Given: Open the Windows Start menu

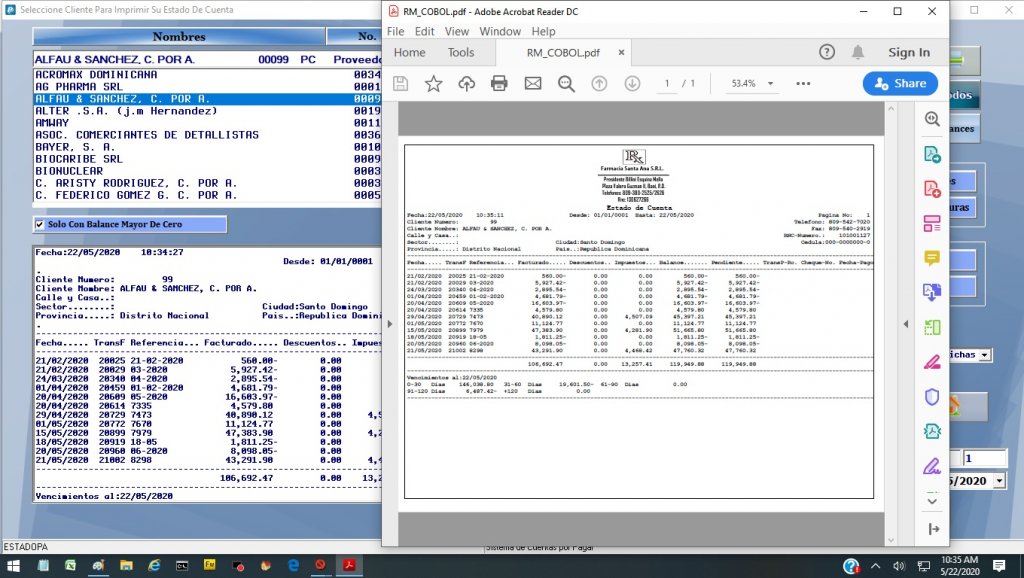Looking at the screenshot, I should (x=14, y=566).
